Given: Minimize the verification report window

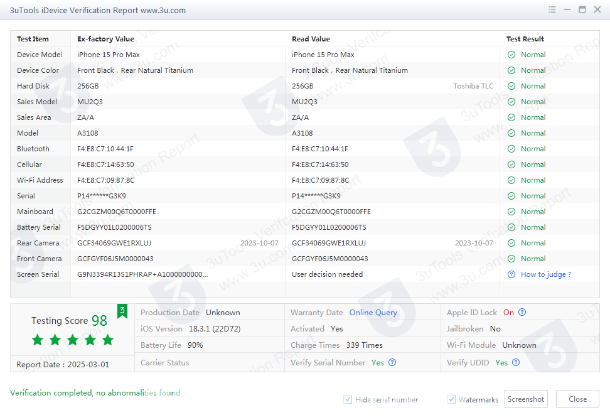Looking at the screenshot, I should pyautogui.click(x=567, y=10).
